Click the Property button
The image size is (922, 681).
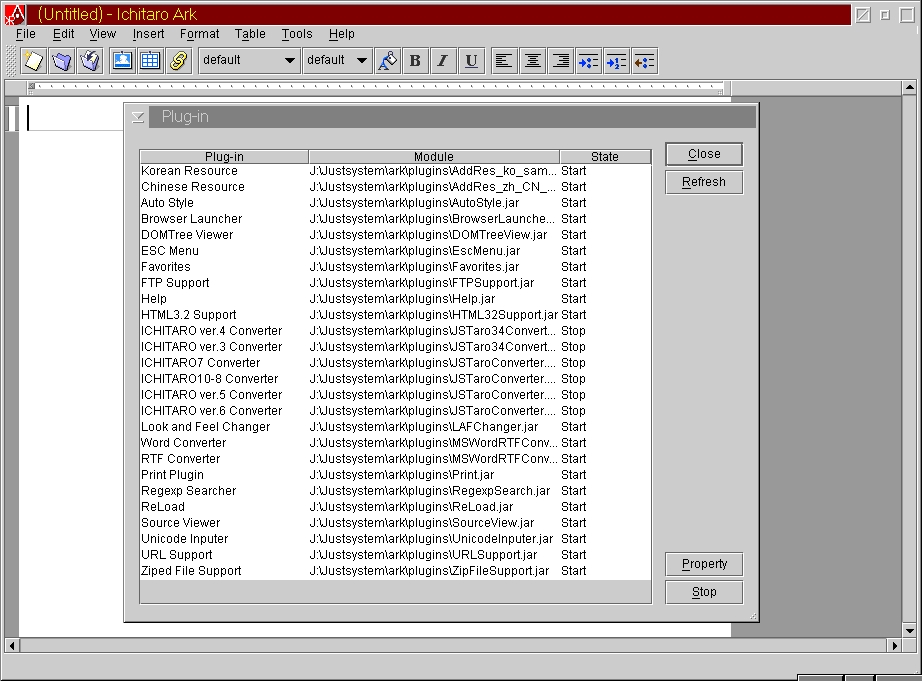(704, 564)
